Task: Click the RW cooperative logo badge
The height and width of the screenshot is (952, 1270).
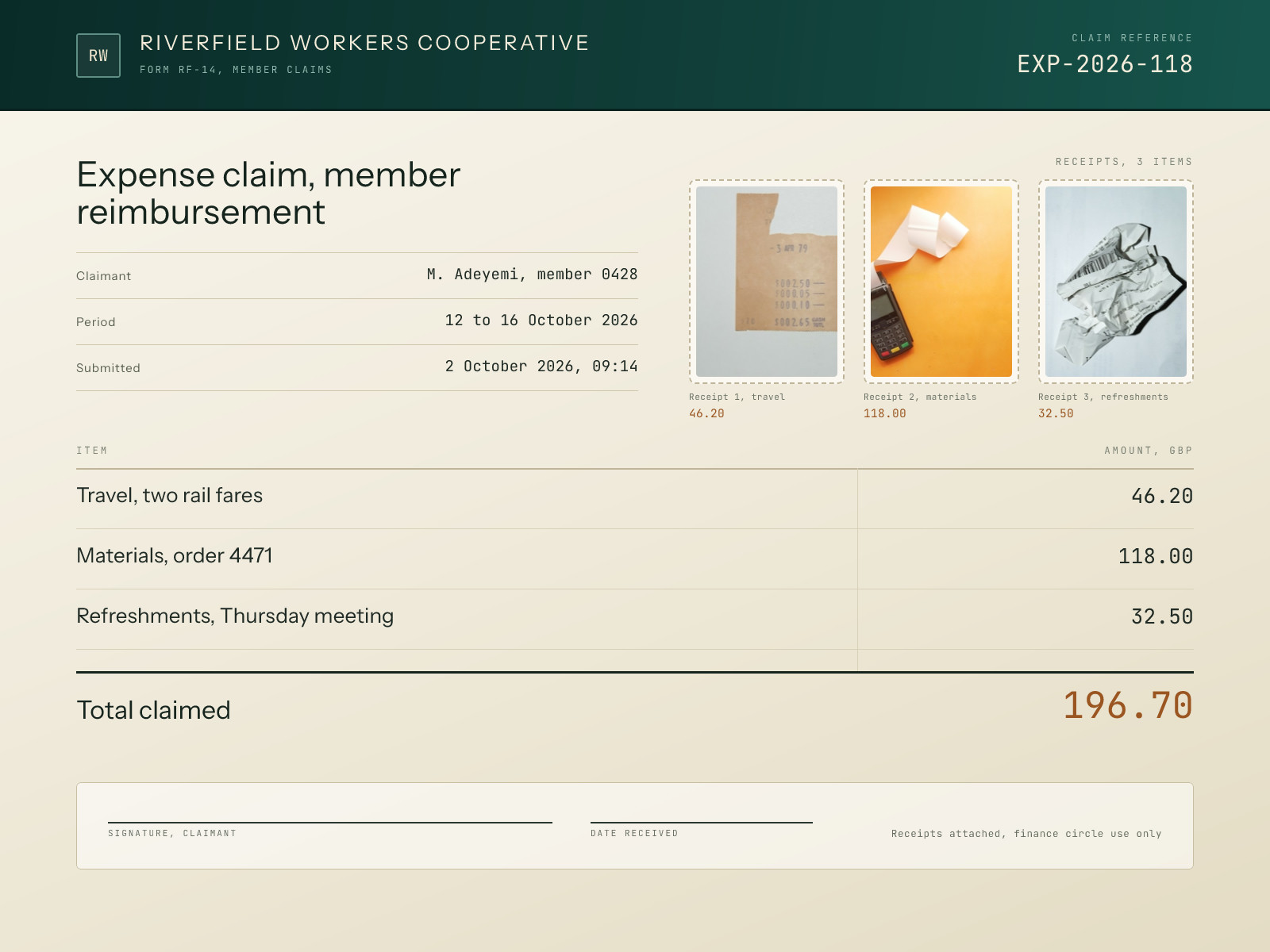Action: click(x=98, y=56)
